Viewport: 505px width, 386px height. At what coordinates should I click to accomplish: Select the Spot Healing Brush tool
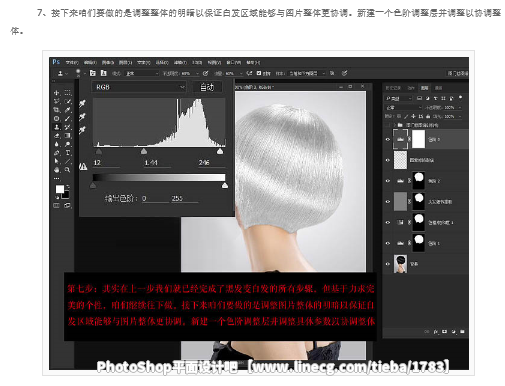tap(57, 119)
